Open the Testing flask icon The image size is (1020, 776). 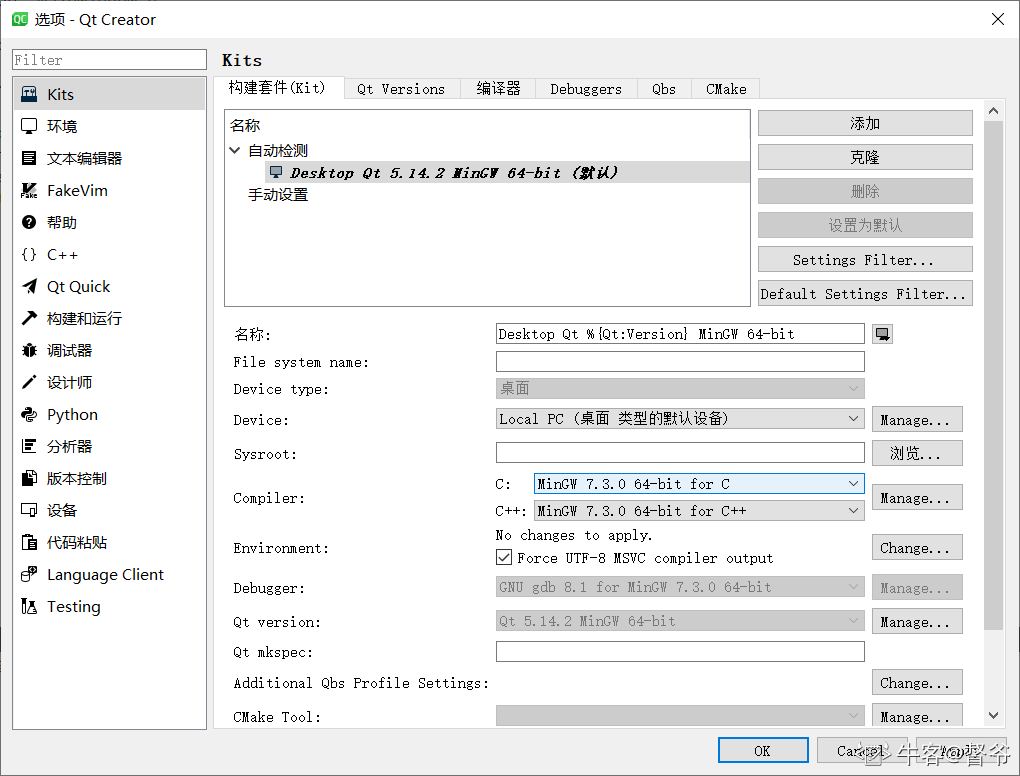click(x=29, y=607)
